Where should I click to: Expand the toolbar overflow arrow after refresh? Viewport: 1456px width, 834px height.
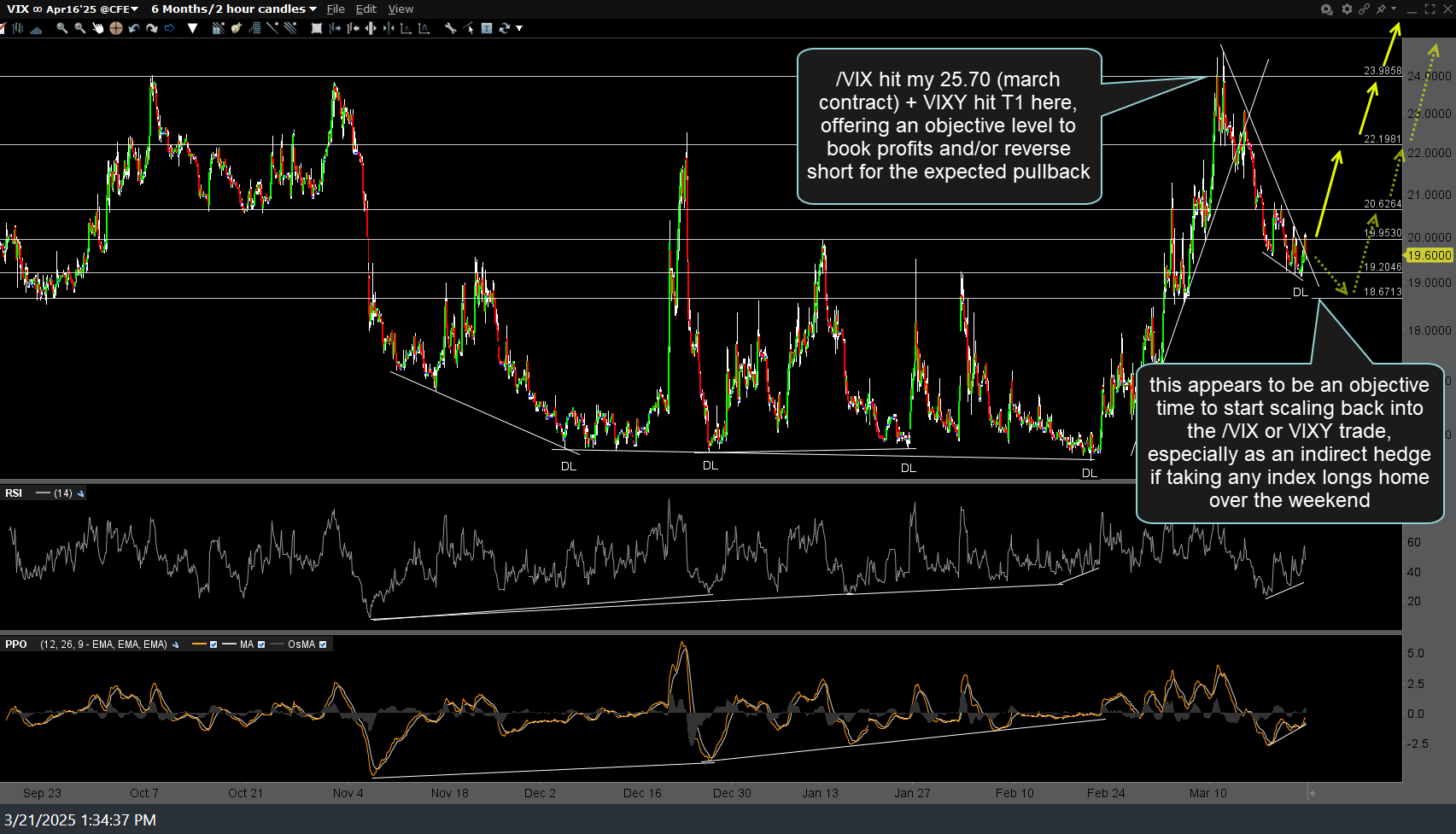pos(519,28)
